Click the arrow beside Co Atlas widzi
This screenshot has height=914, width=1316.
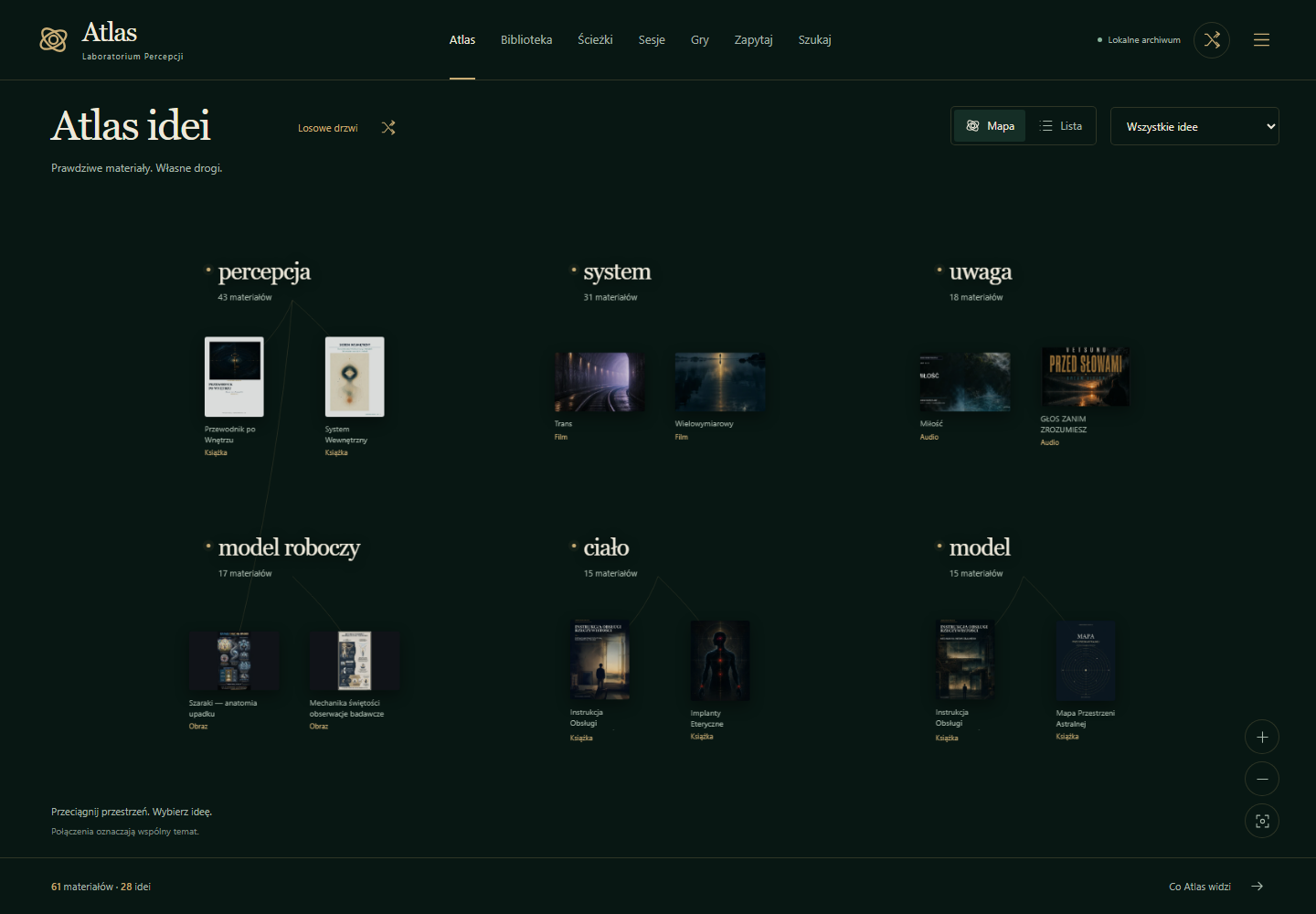click(1258, 887)
